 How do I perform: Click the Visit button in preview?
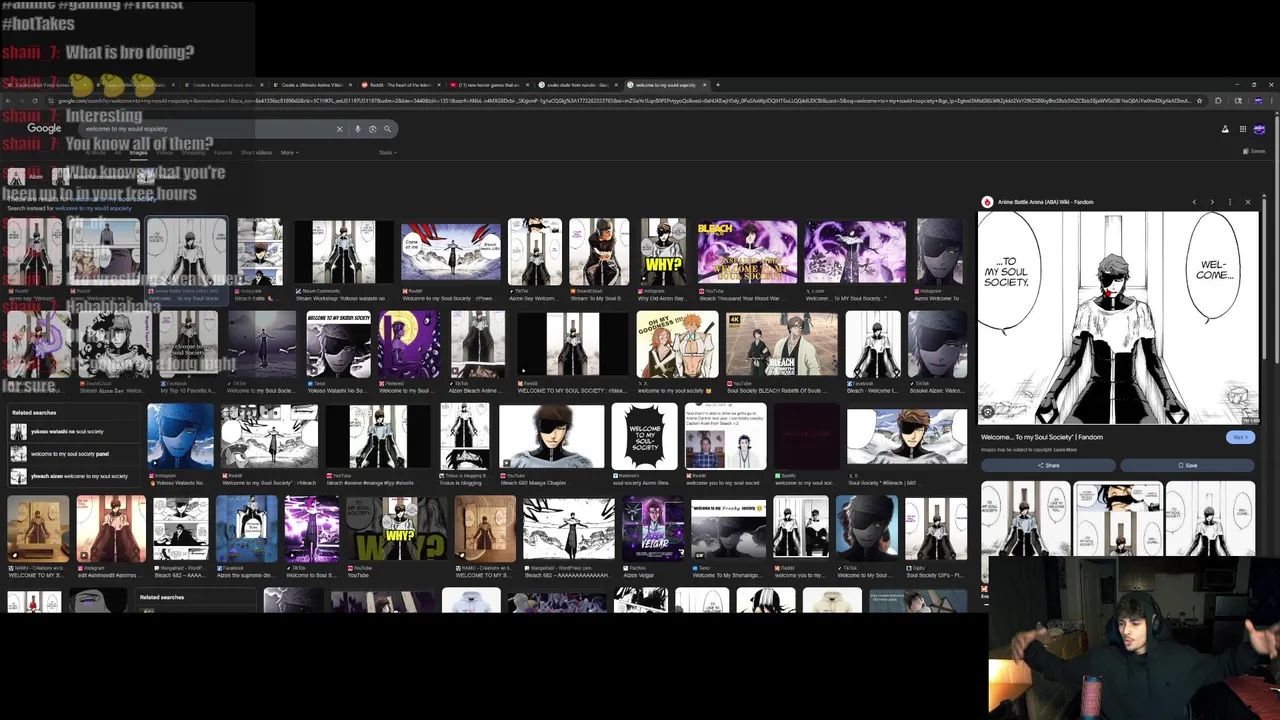pyautogui.click(x=1239, y=437)
